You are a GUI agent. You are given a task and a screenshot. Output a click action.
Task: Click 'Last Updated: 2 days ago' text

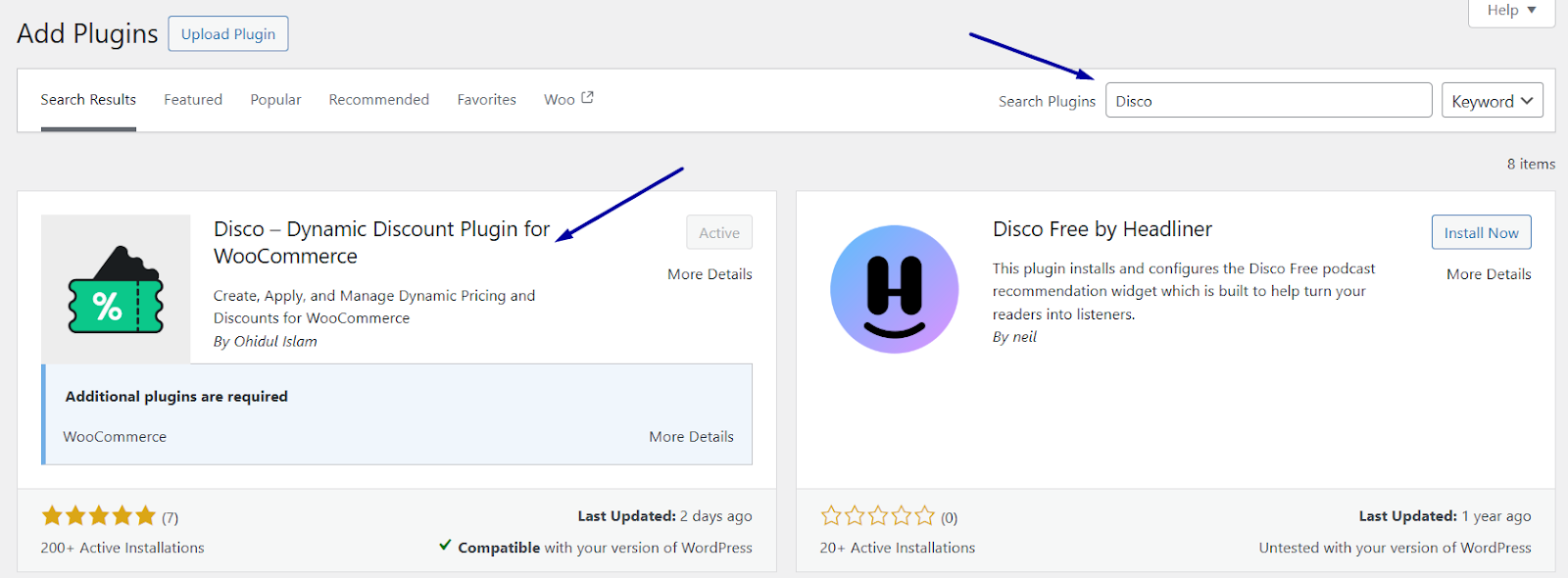pos(664,516)
